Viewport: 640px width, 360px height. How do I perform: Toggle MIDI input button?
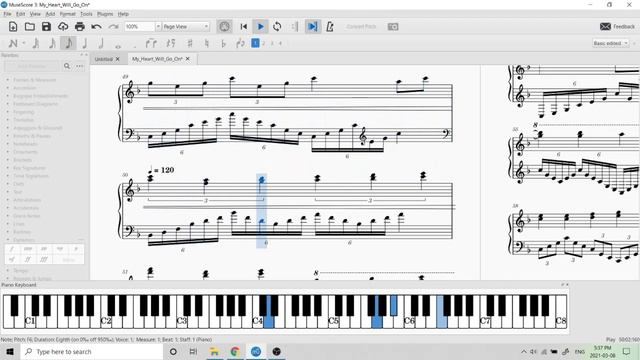[x=224, y=27]
